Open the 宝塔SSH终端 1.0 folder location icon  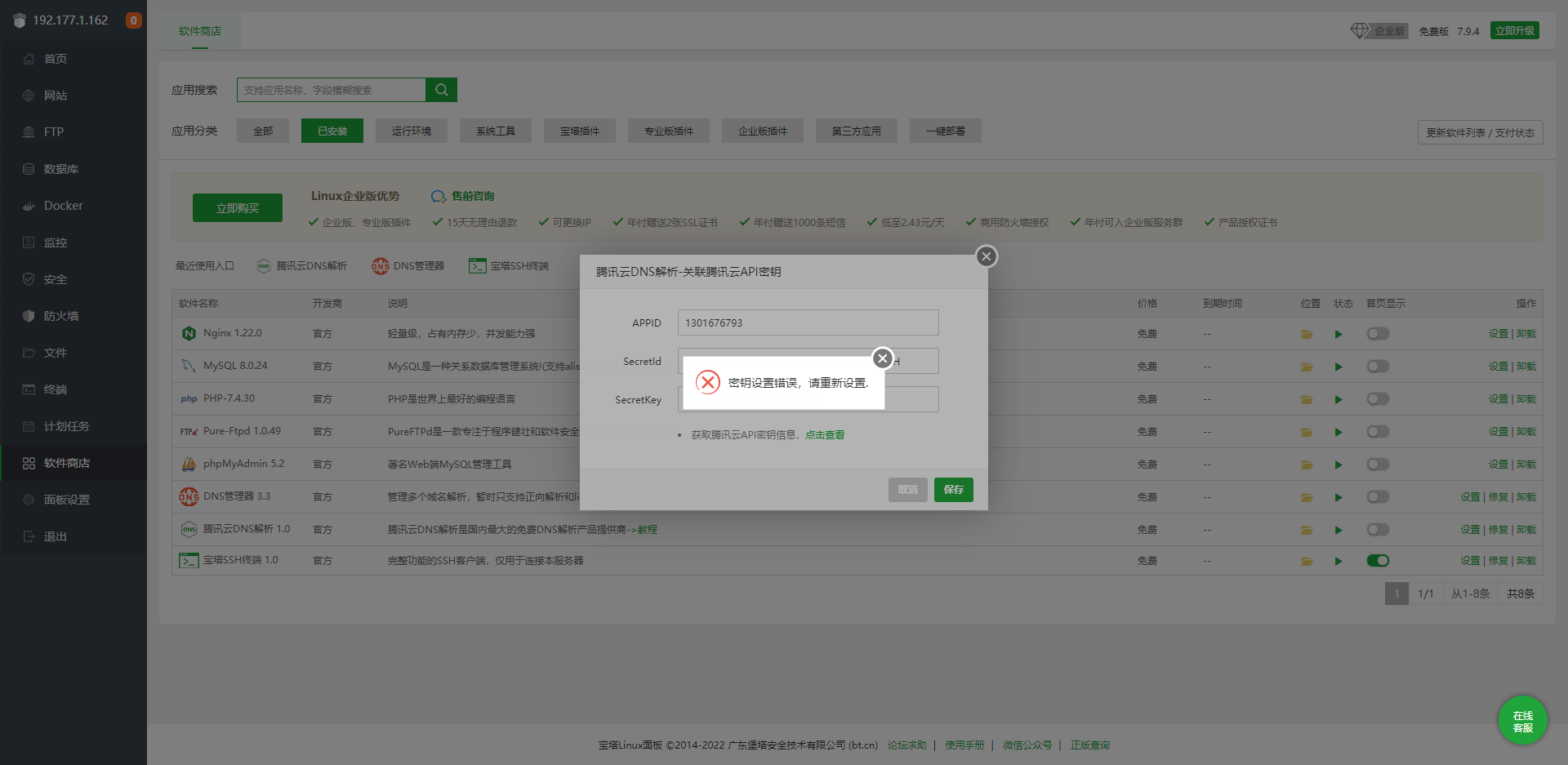click(x=1307, y=561)
